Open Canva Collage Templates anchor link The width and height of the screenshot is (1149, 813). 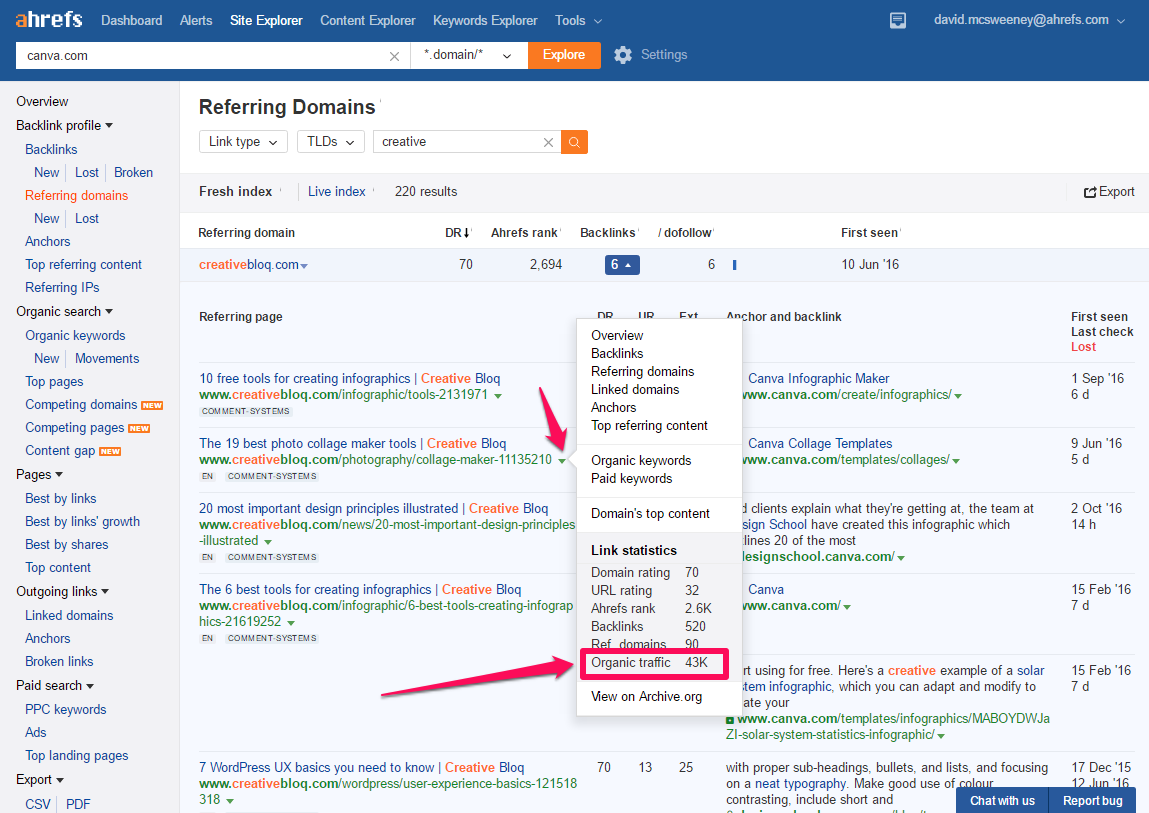tap(820, 444)
